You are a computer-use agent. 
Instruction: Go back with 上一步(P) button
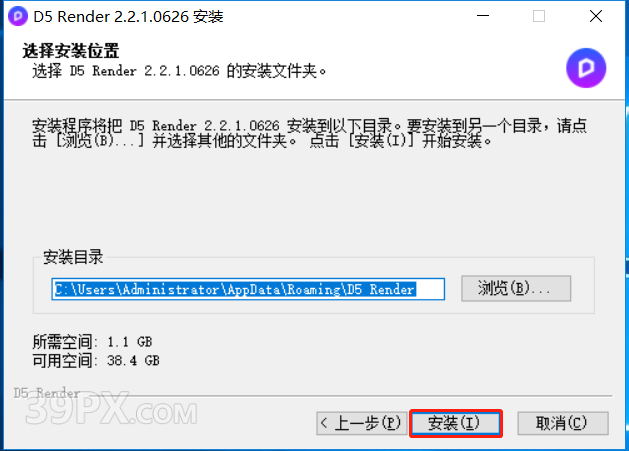tap(361, 423)
